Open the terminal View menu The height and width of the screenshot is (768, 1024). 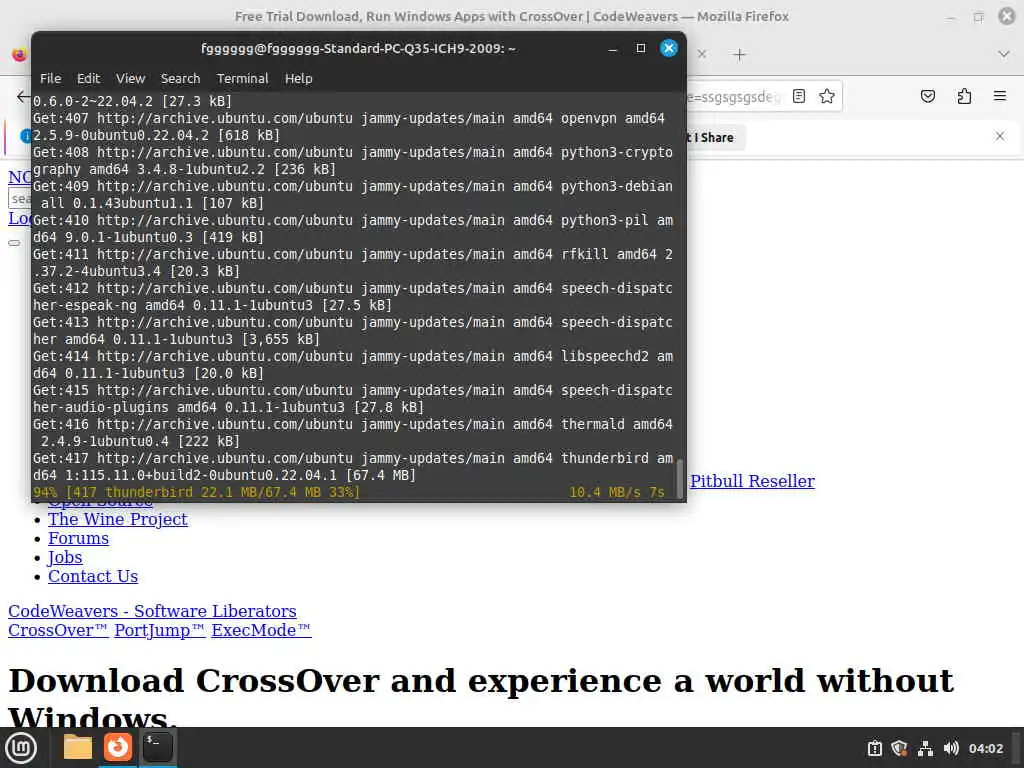tap(131, 78)
